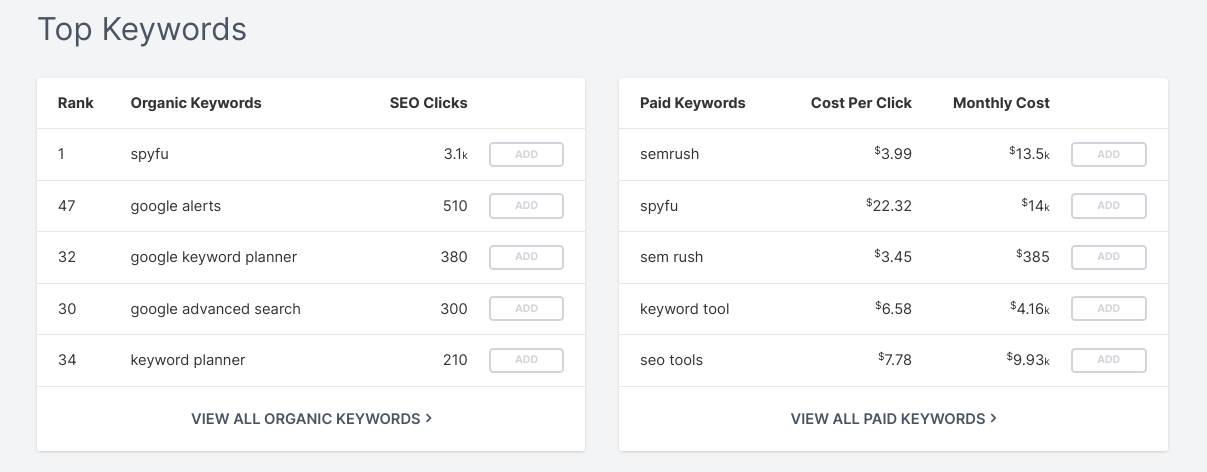Add google alerts keyword

tap(526, 206)
